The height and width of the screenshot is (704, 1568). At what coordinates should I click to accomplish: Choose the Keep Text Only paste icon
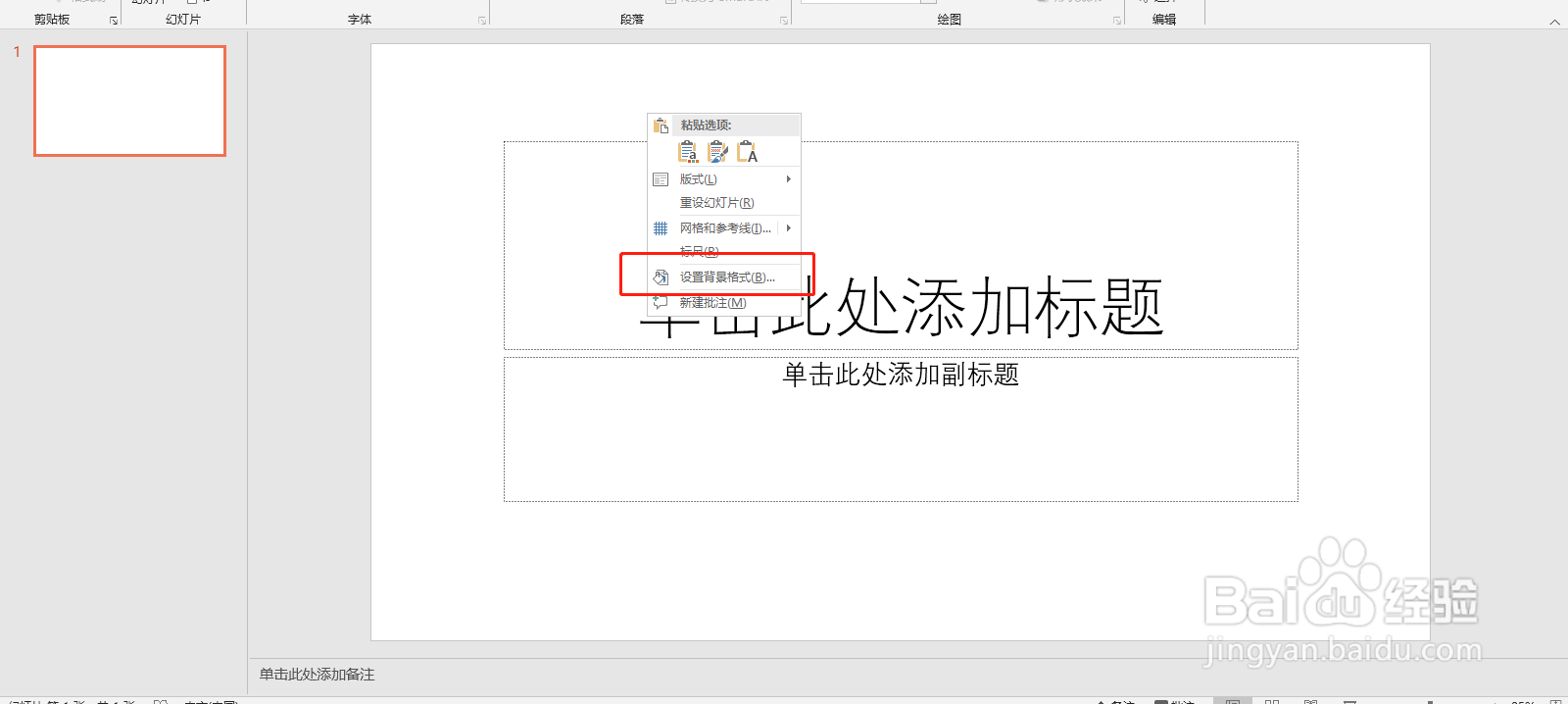tap(747, 152)
